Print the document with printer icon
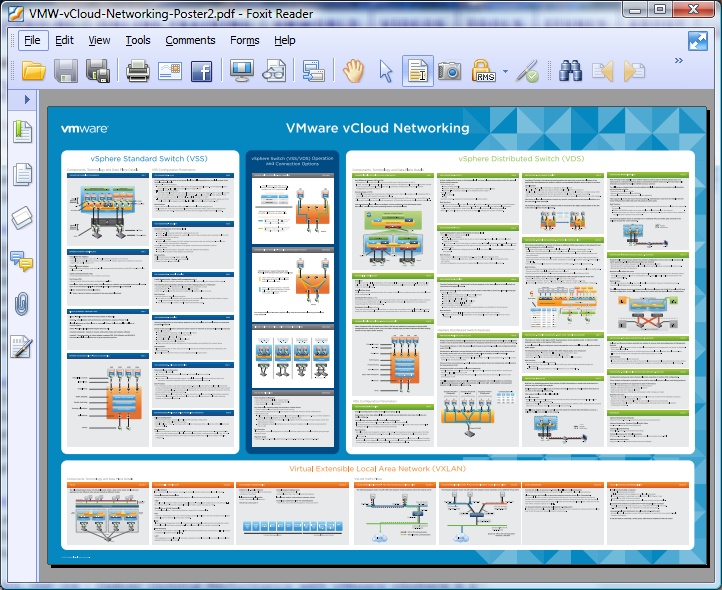The height and width of the screenshot is (590, 722). pyautogui.click(x=138, y=71)
